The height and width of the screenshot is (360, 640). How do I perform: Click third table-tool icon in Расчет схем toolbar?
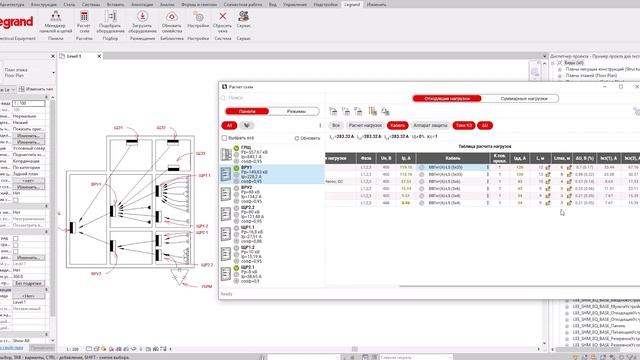point(358,111)
